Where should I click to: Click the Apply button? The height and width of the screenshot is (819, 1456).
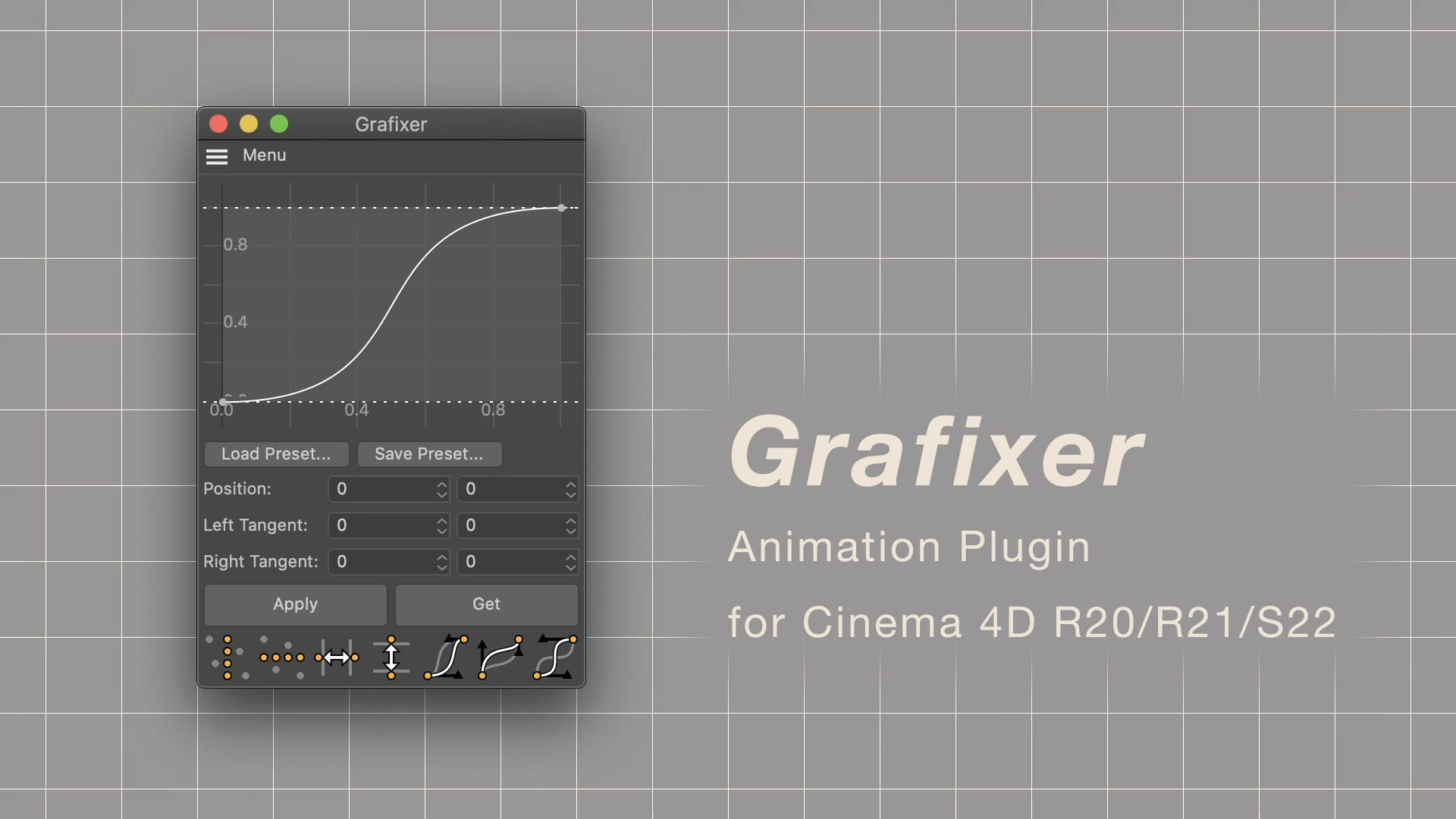pyautogui.click(x=295, y=603)
